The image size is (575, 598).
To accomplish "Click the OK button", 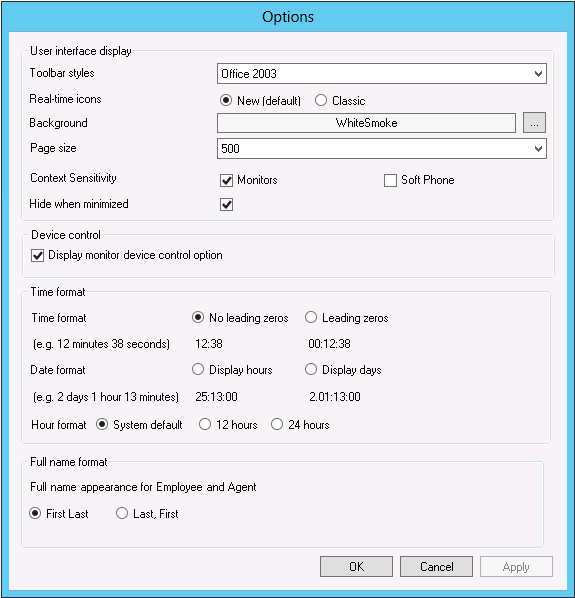I will (x=356, y=566).
